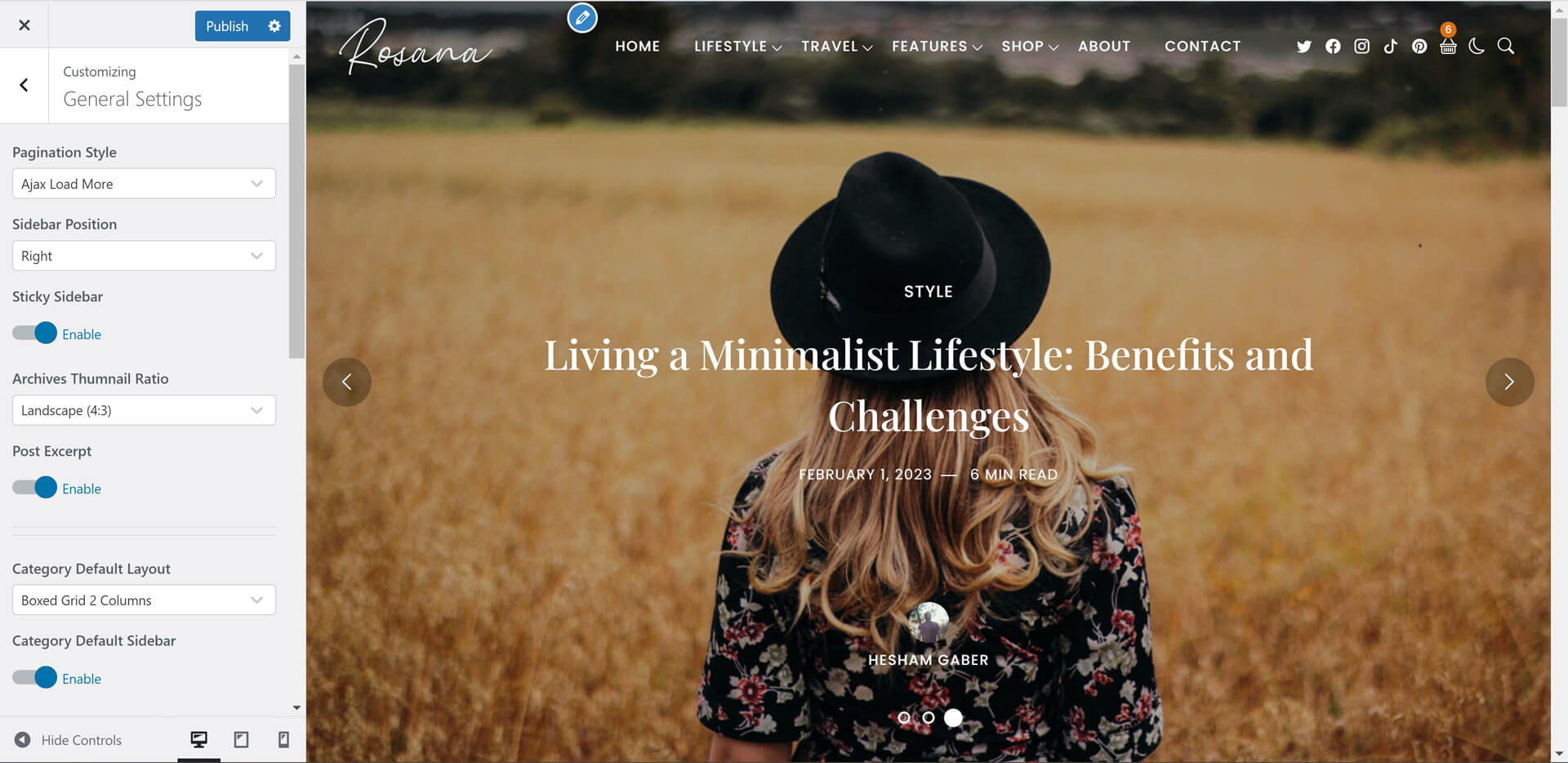Open the shopping basket icon

pos(1448,47)
